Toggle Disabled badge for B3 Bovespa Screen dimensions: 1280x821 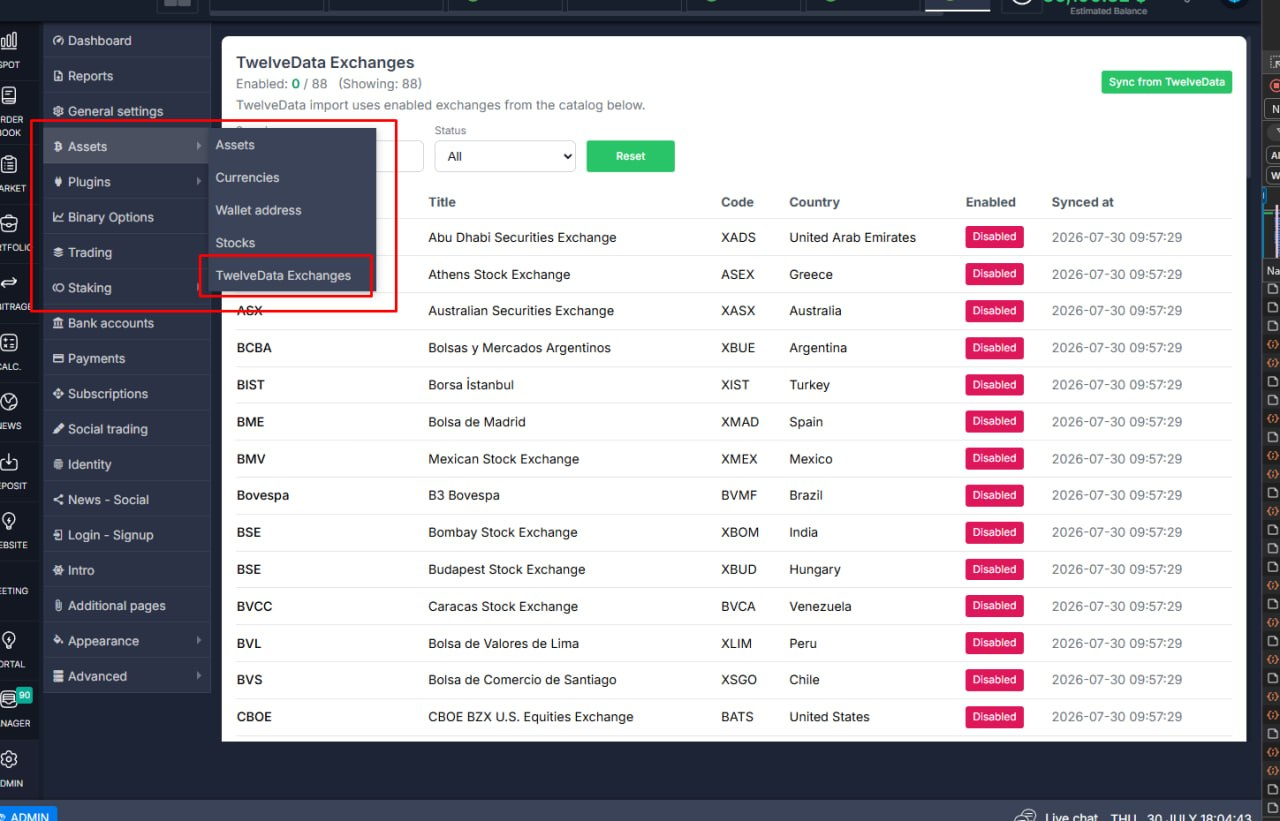click(x=994, y=495)
